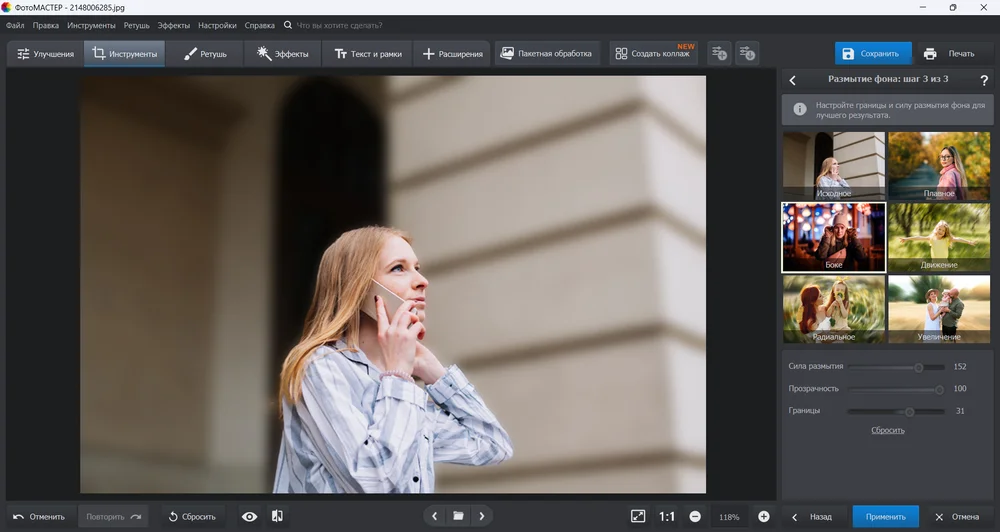This screenshot has width=1000, height=532.
Task: Click back chevron in blur panel header
Action: coord(793,80)
